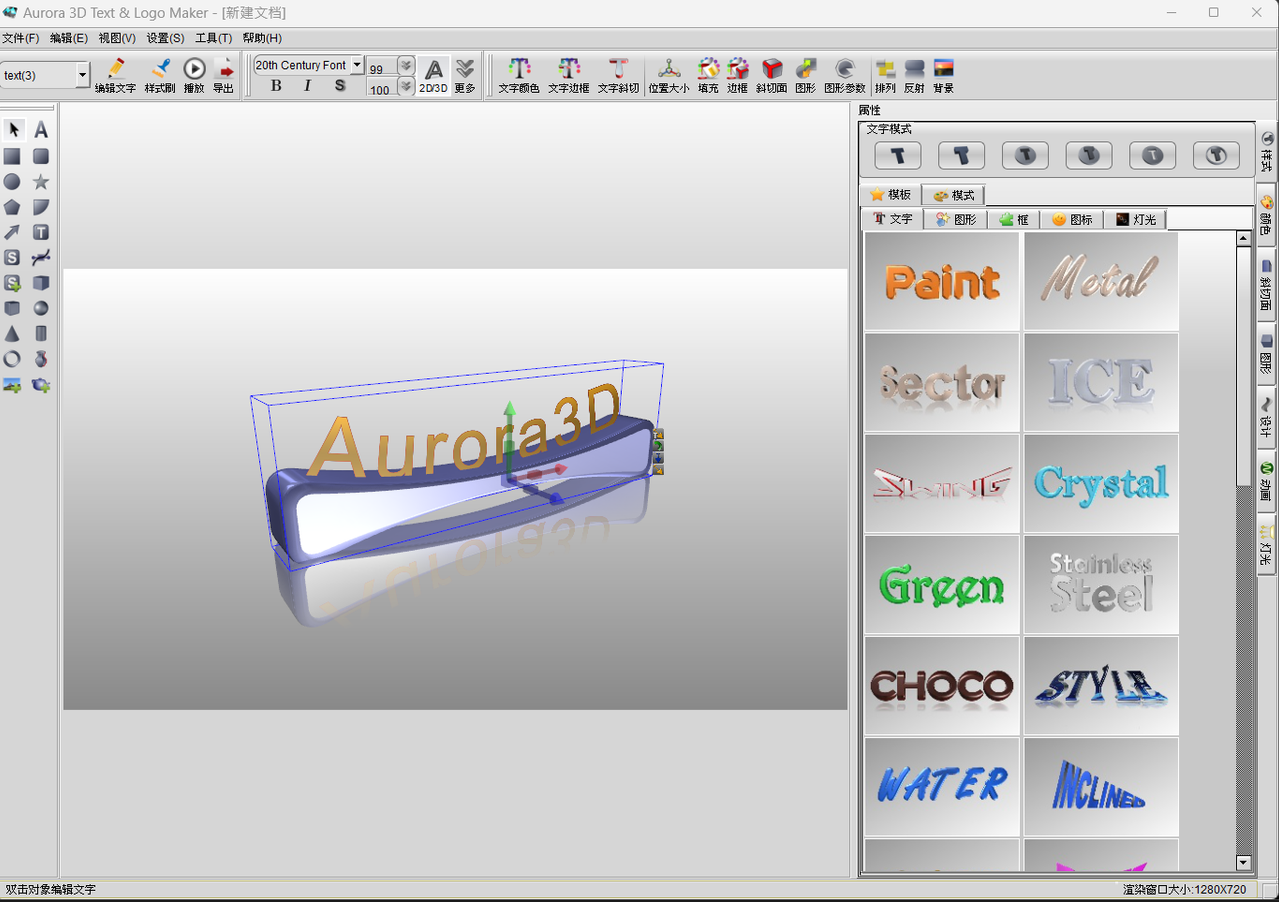Add a cylinder object
The width and height of the screenshot is (1279, 902).
click(41, 334)
